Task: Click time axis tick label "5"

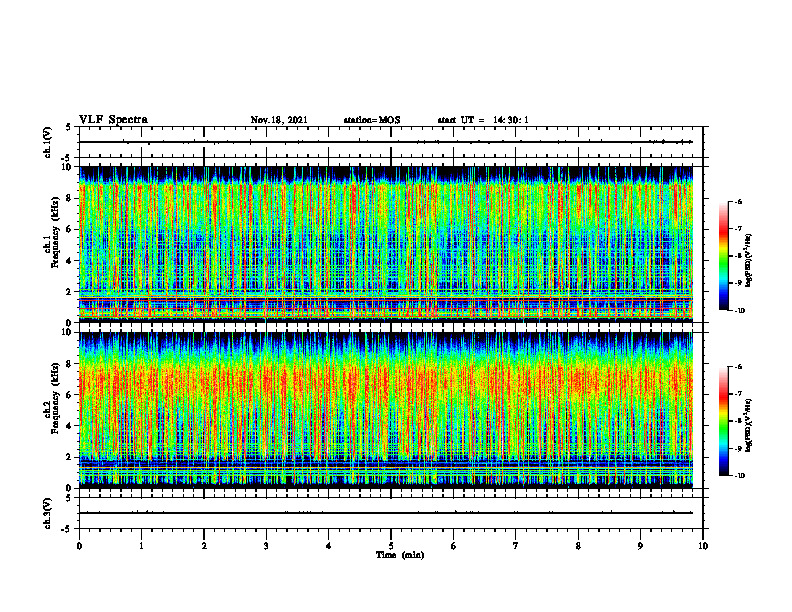Action: tap(391, 546)
